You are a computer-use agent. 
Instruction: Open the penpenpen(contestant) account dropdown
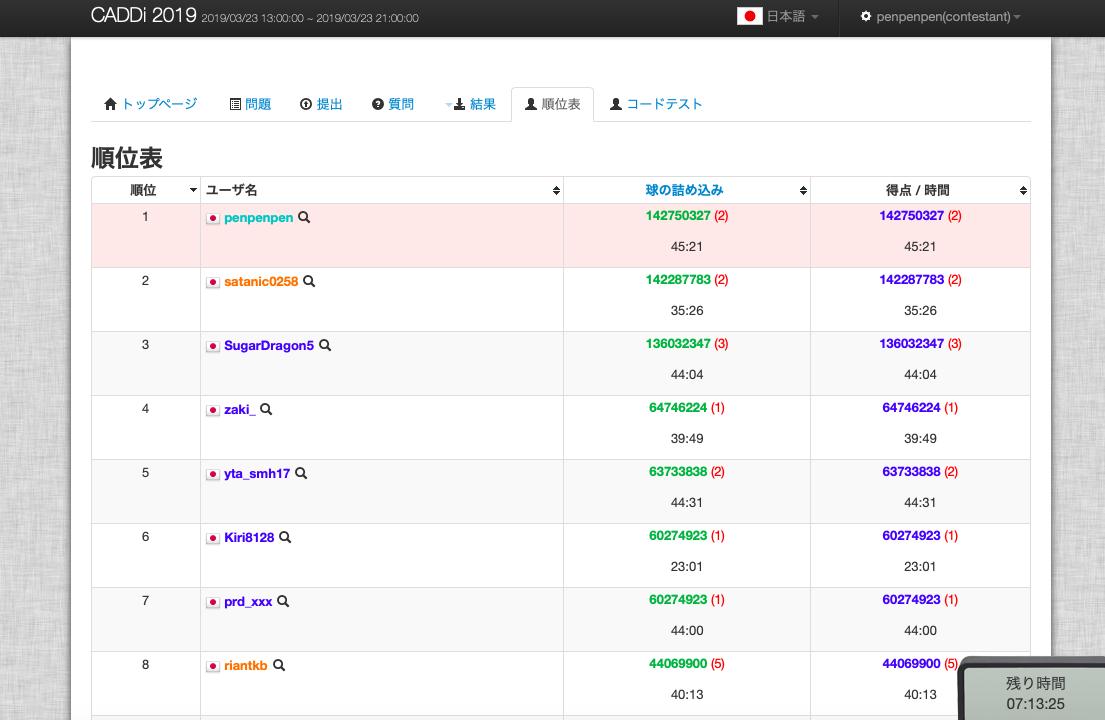pos(938,16)
